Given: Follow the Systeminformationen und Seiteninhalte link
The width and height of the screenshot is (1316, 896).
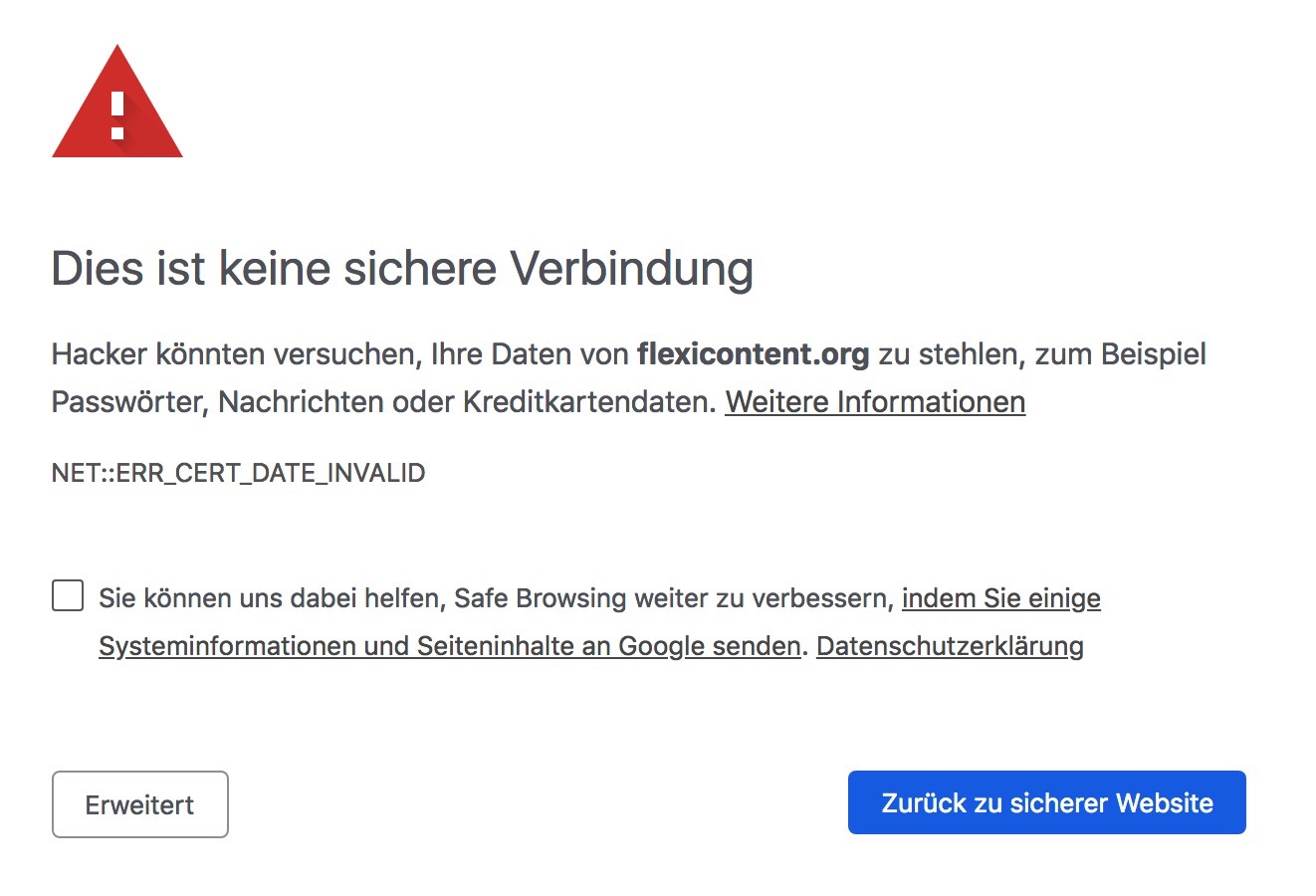Looking at the screenshot, I should coord(450,646).
